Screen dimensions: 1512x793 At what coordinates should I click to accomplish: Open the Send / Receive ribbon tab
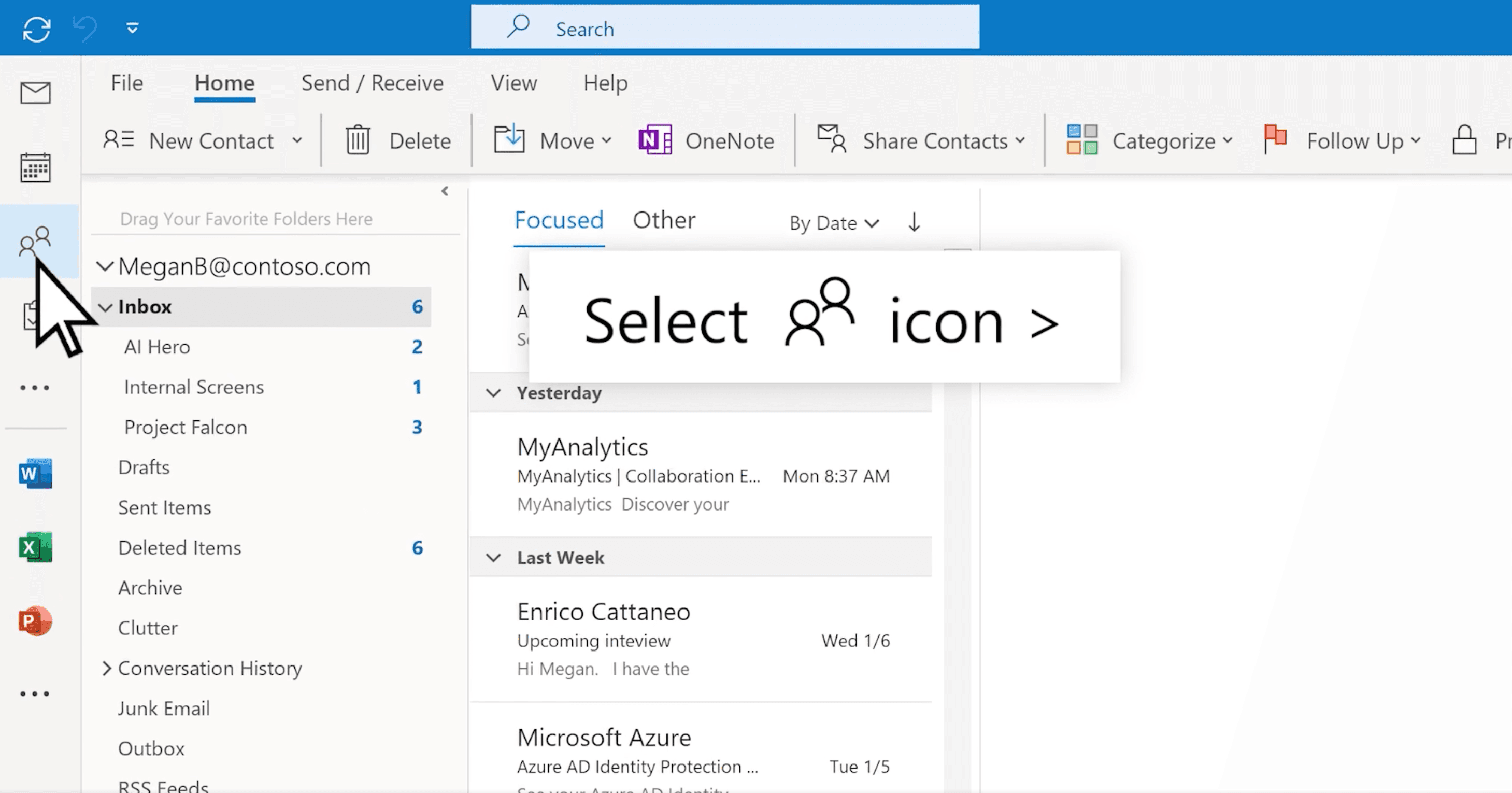(x=372, y=83)
